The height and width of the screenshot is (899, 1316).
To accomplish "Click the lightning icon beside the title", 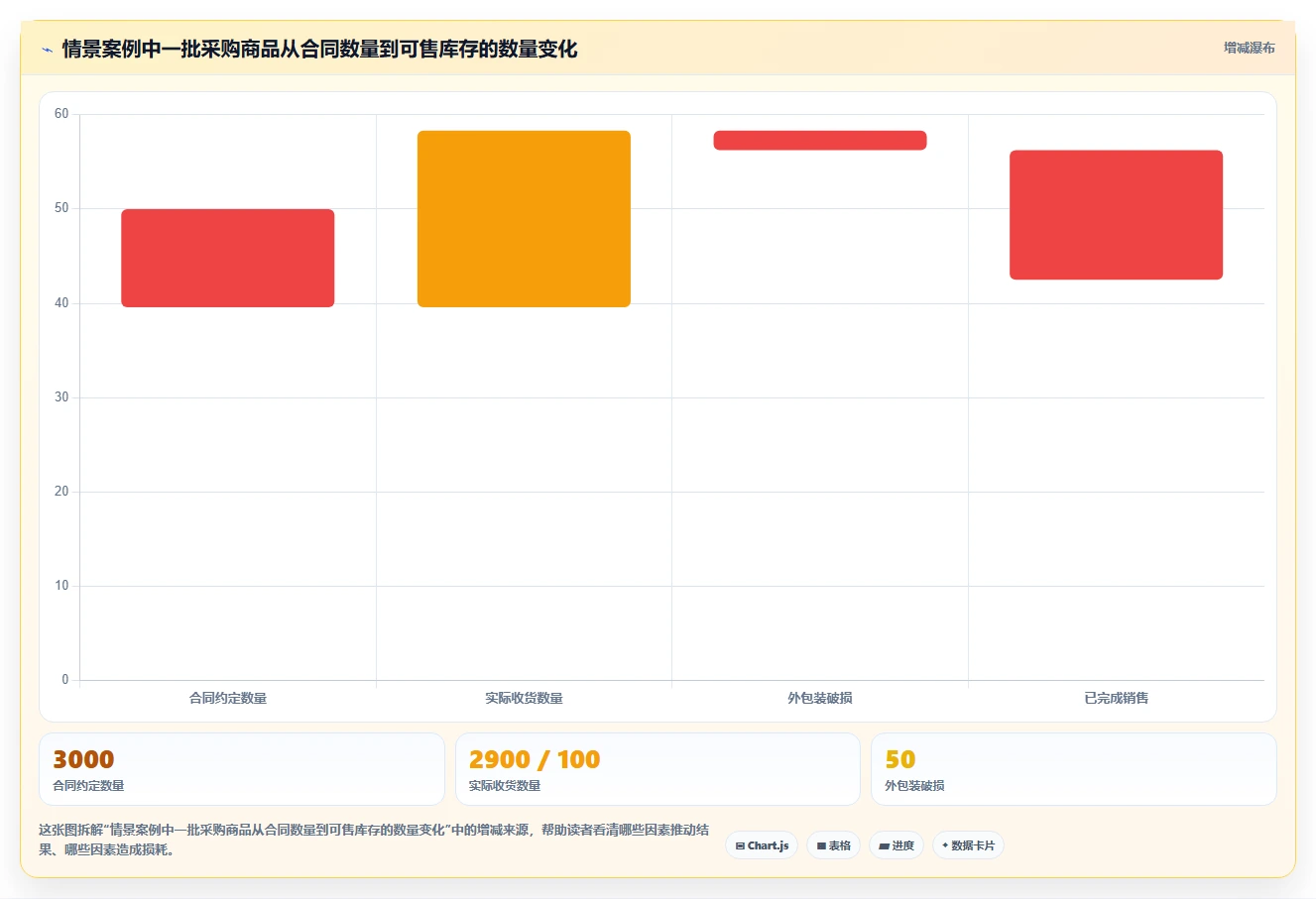I will point(47,50).
